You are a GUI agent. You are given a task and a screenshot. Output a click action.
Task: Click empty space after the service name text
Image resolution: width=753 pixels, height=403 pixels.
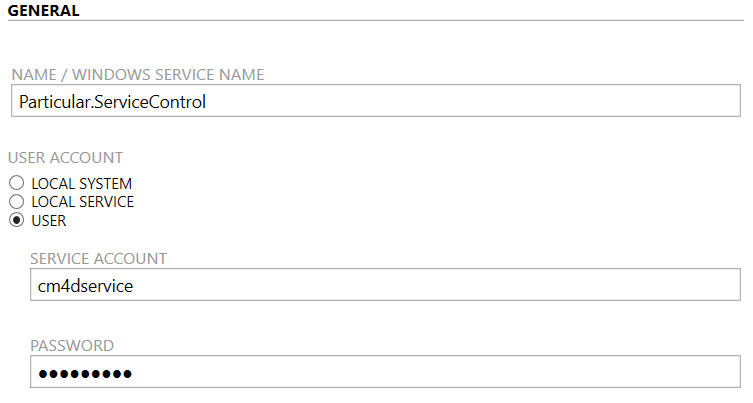[x=480, y=101]
